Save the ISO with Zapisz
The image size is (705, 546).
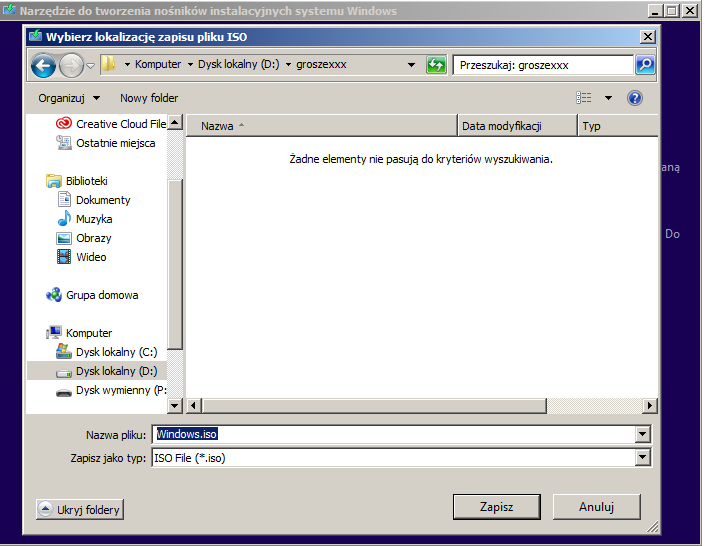[x=496, y=507]
